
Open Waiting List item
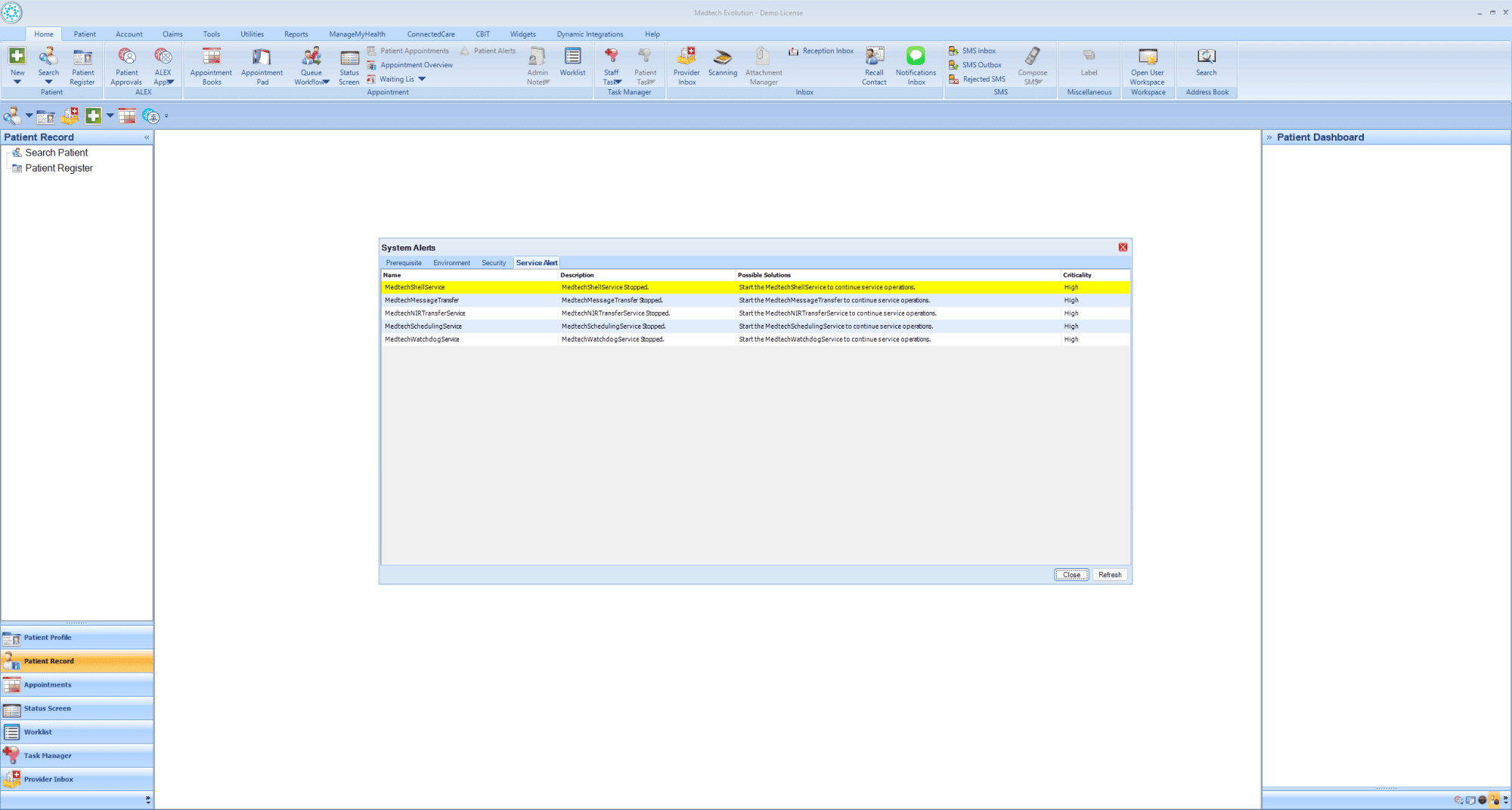[391, 79]
